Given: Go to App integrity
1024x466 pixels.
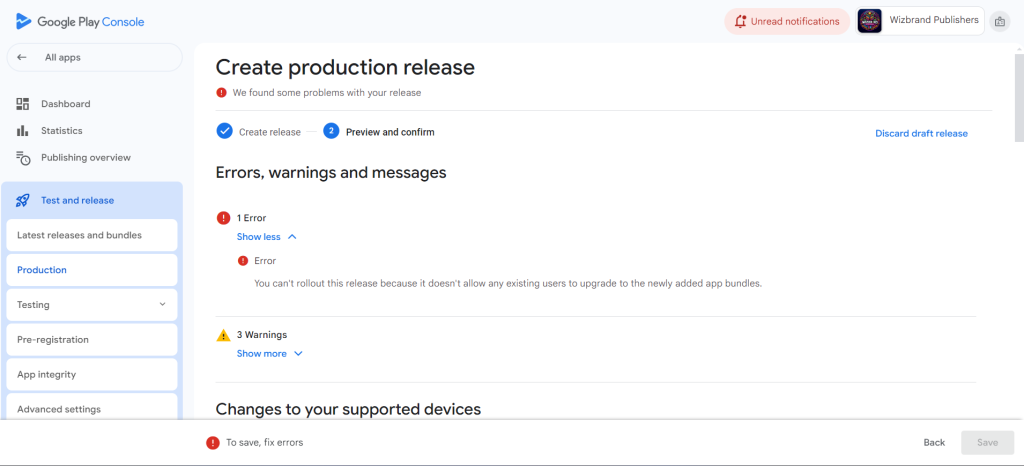Looking at the screenshot, I should [x=92, y=375].
